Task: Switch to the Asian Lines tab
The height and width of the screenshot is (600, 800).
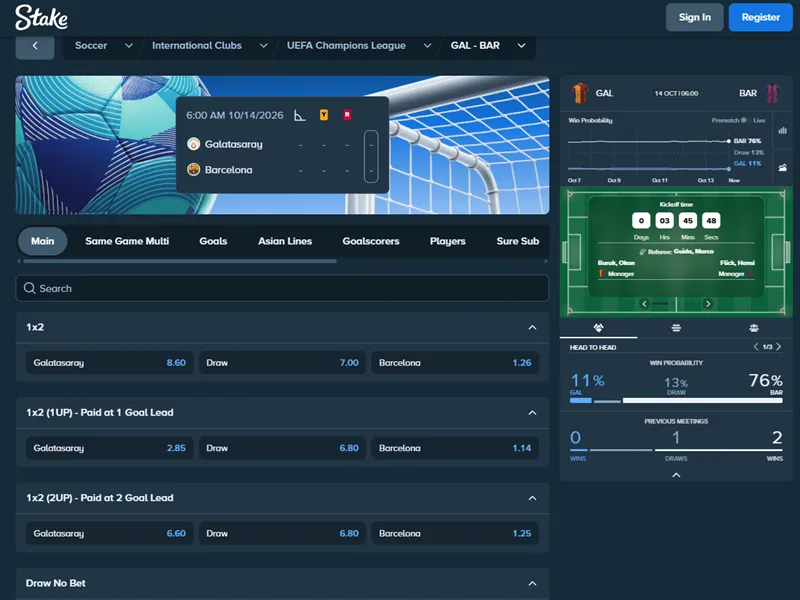Action: click(285, 241)
